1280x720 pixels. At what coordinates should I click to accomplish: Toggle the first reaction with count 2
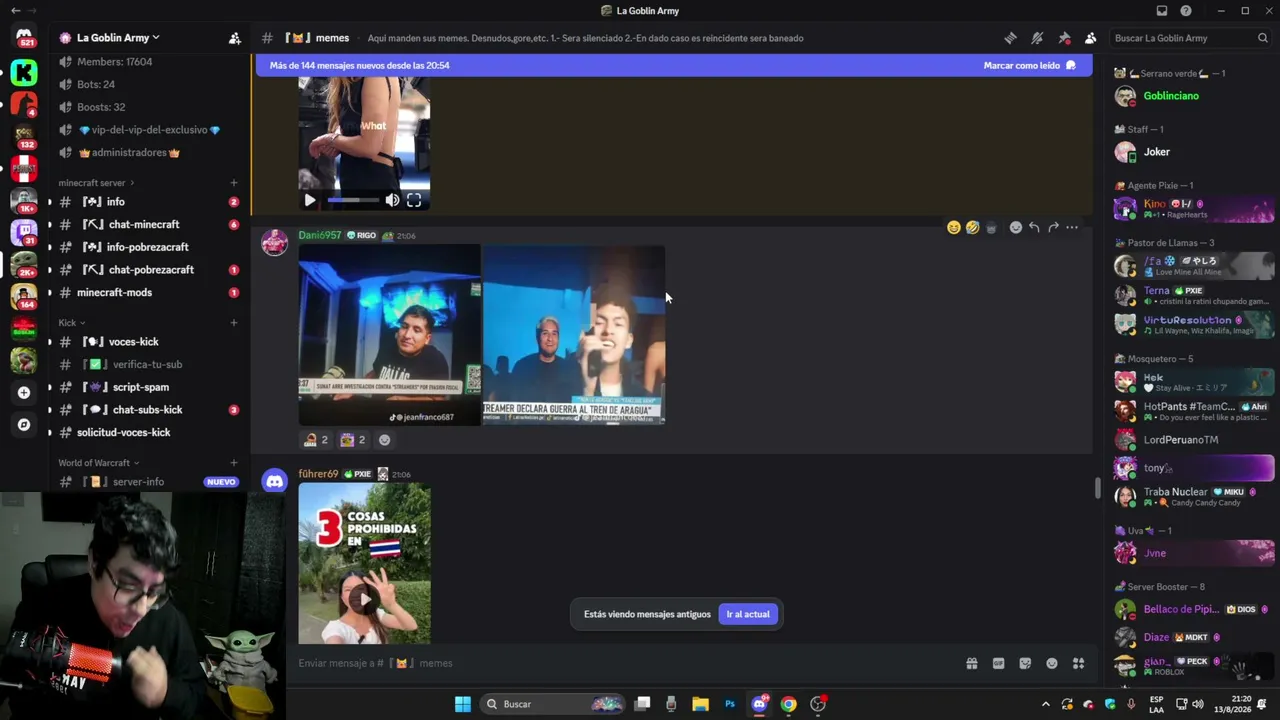coord(316,440)
